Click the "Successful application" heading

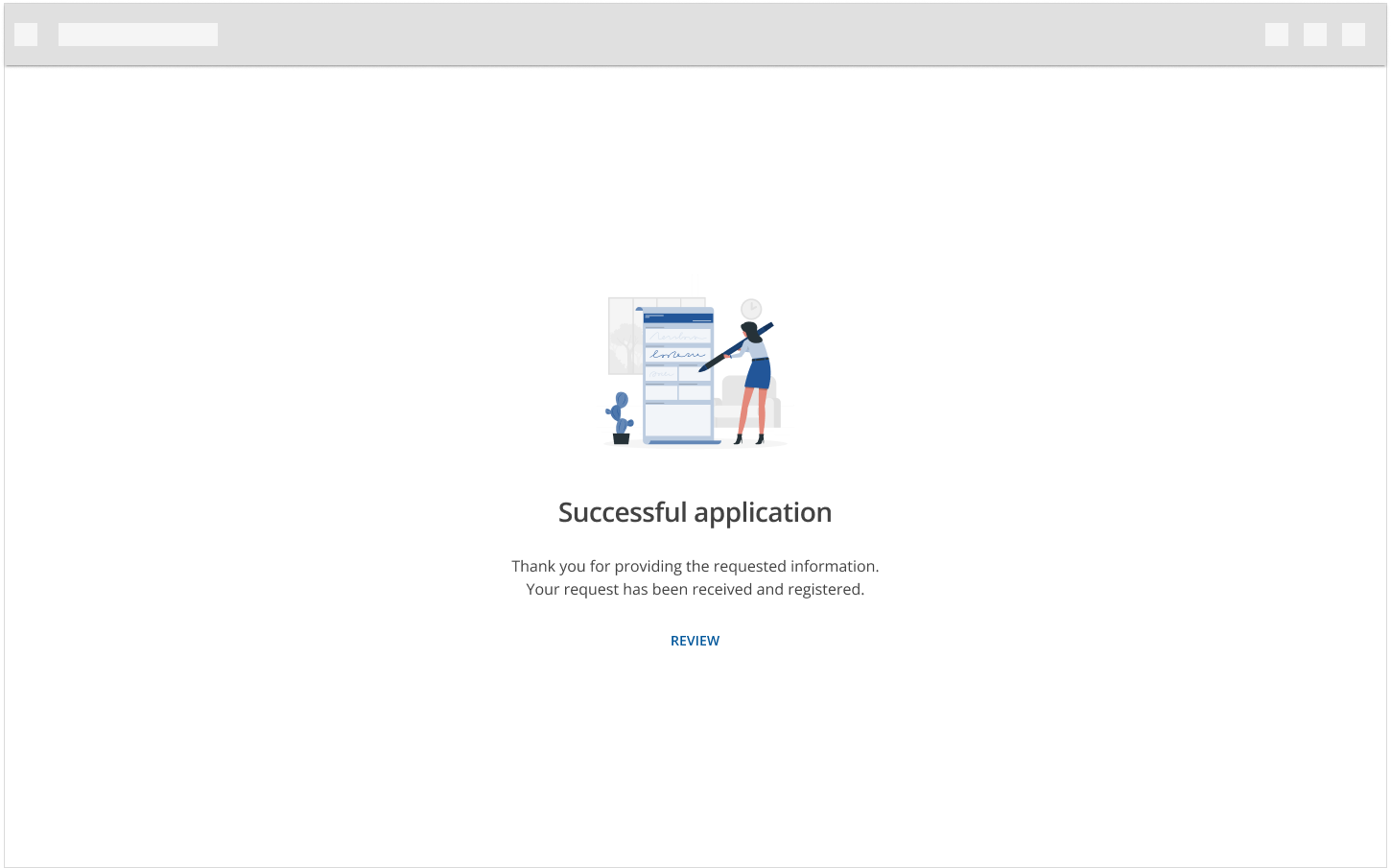click(695, 512)
